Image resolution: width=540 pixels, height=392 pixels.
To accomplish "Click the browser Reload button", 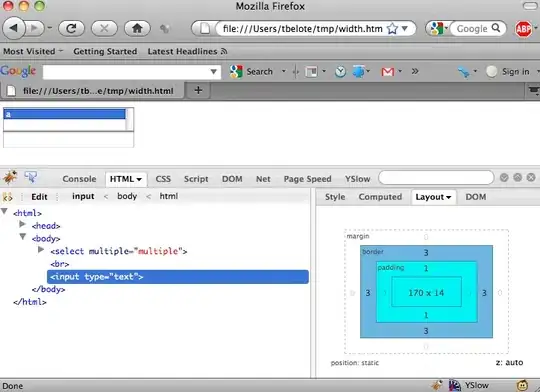I will click(x=71, y=28).
